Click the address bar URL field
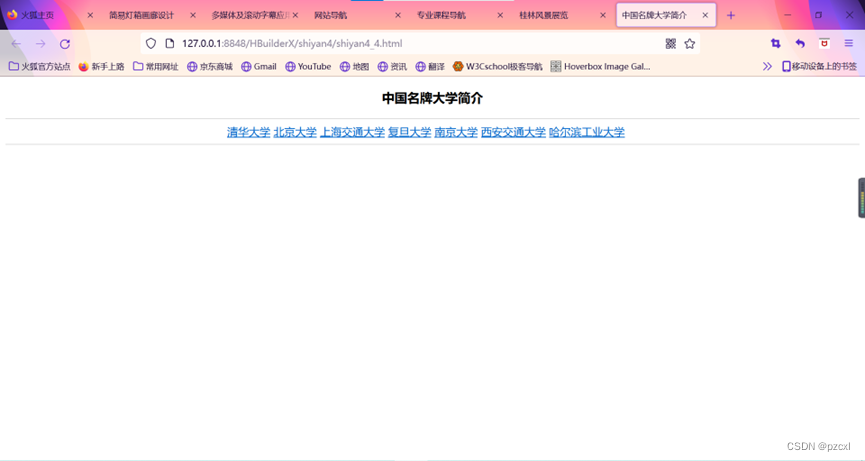 coord(419,44)
